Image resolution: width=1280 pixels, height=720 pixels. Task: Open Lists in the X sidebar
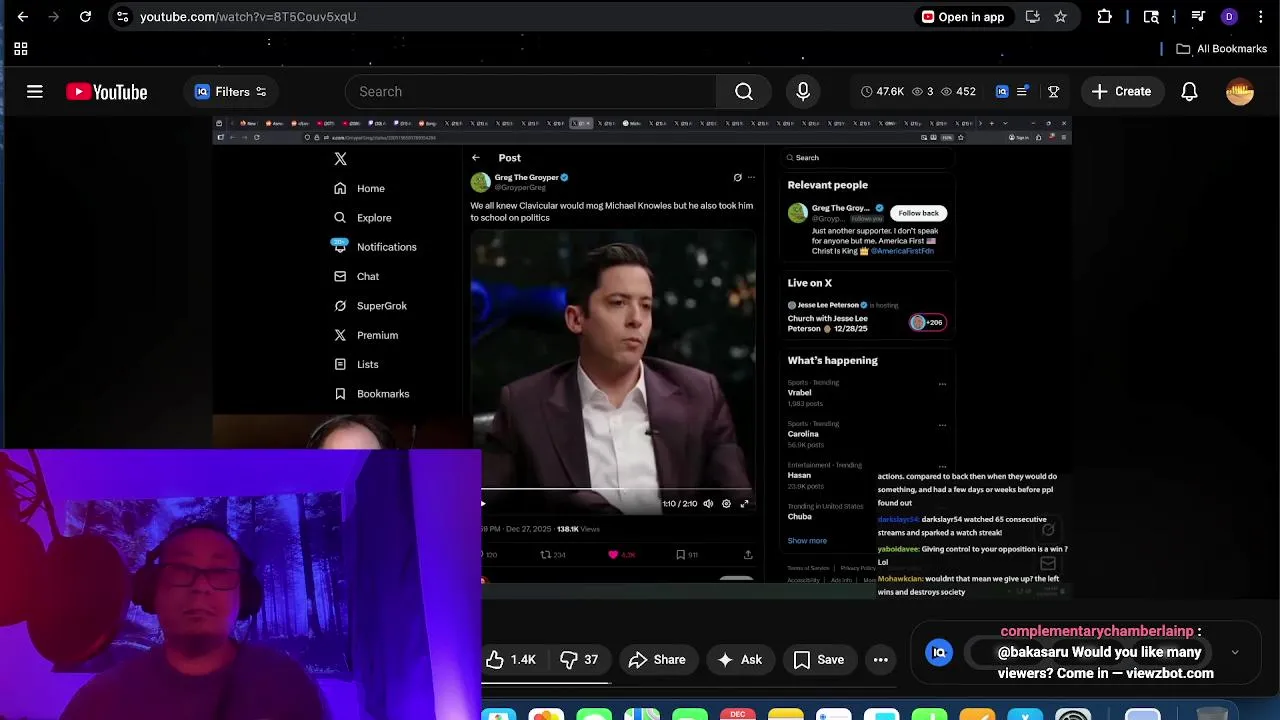point(357,365)
